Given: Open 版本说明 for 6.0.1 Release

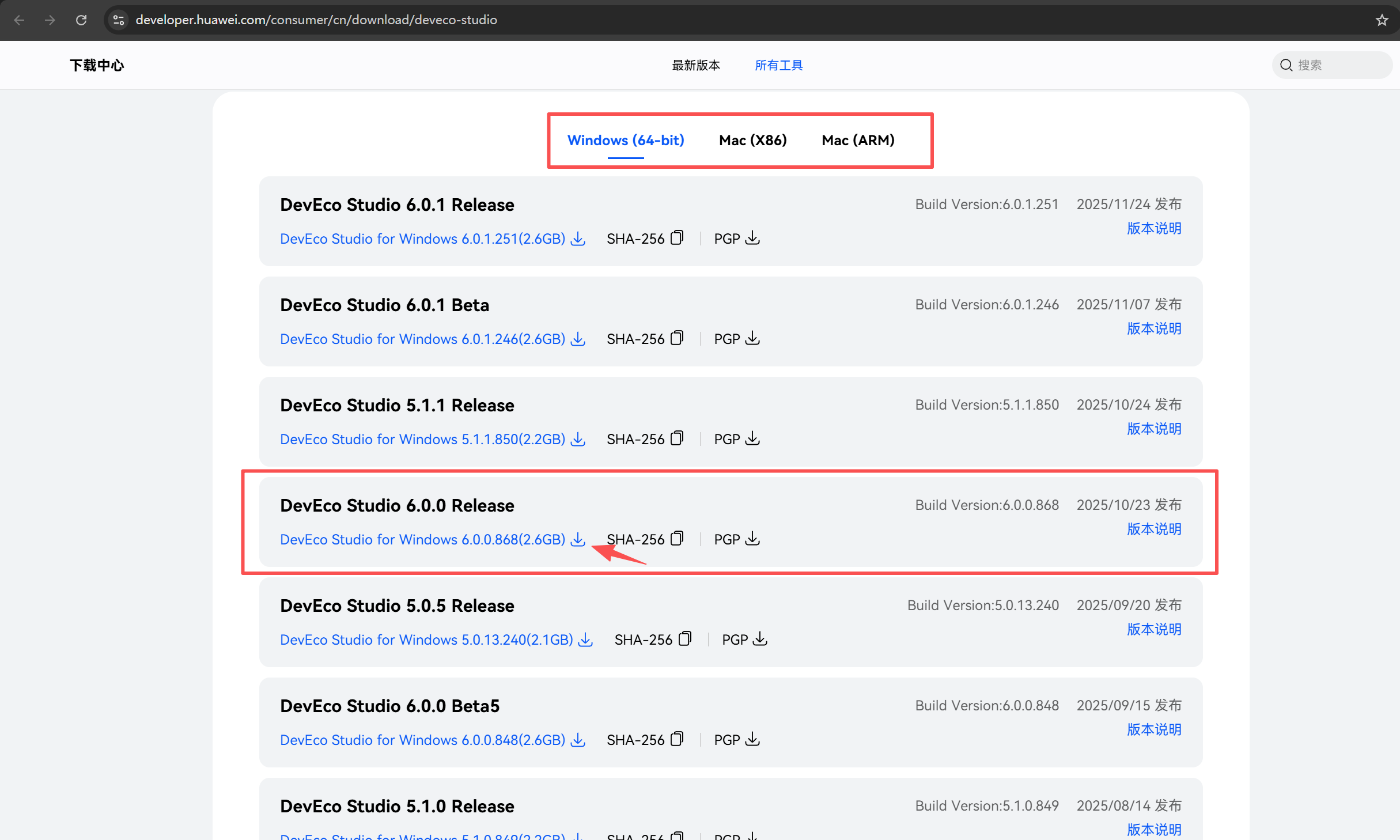Looking at the screenshot, I should (x=1153, y=228).
